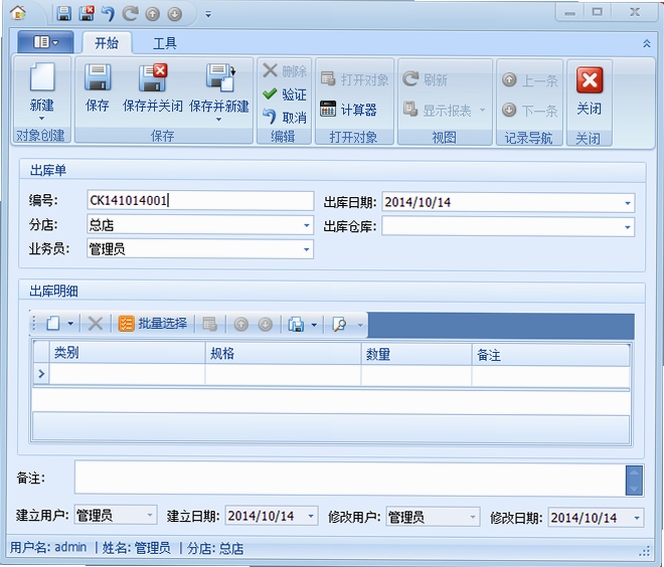Screen dimensions: 664x567
Task: Click new row icon in 出库明细 toolbar
Action: pyautogui.click(x=53, y=324)
